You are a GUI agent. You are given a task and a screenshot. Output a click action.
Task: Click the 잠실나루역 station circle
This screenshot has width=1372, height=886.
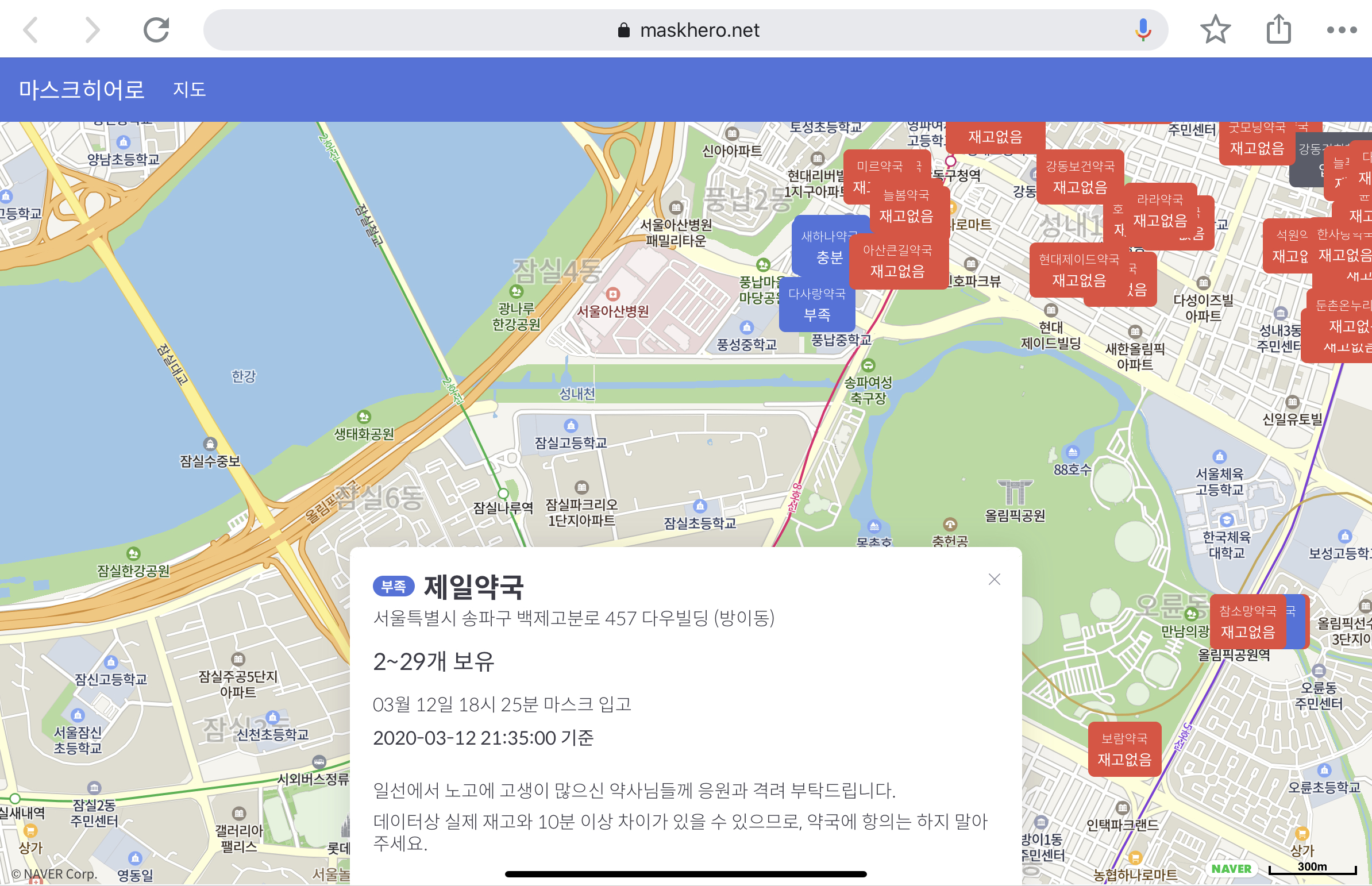point(503,493)
